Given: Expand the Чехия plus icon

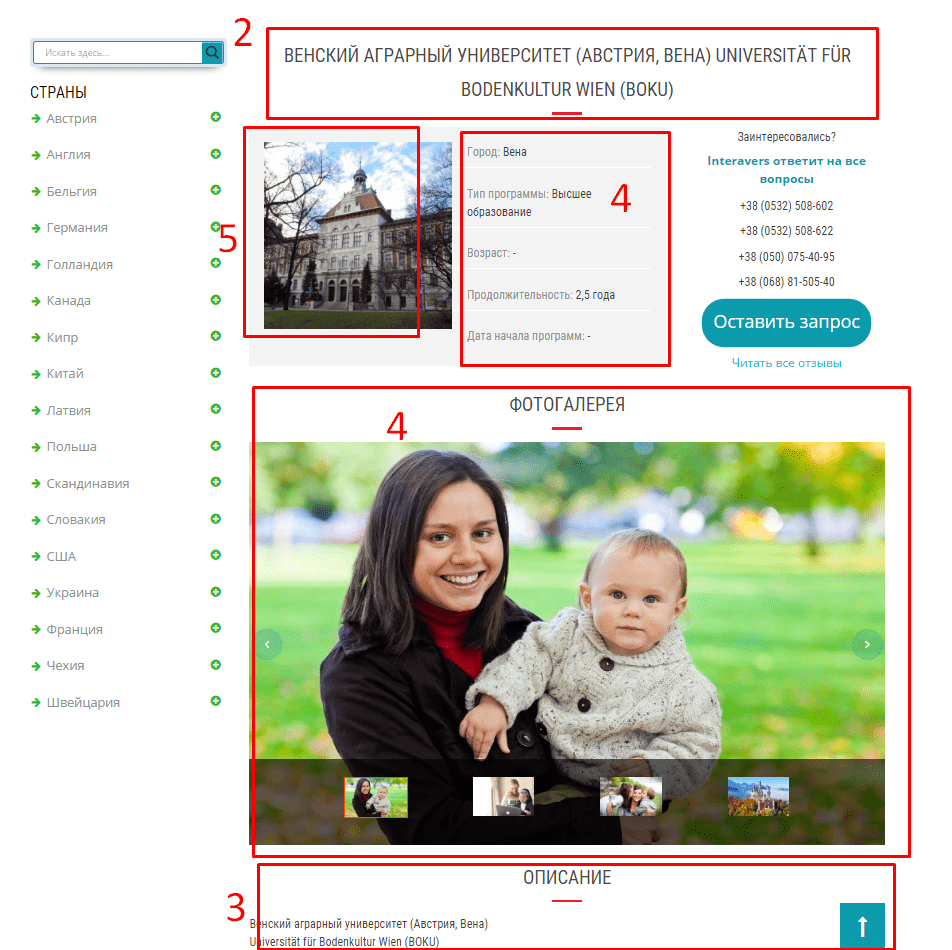Looking at the screenshot, I should click(x=216, y=665).
